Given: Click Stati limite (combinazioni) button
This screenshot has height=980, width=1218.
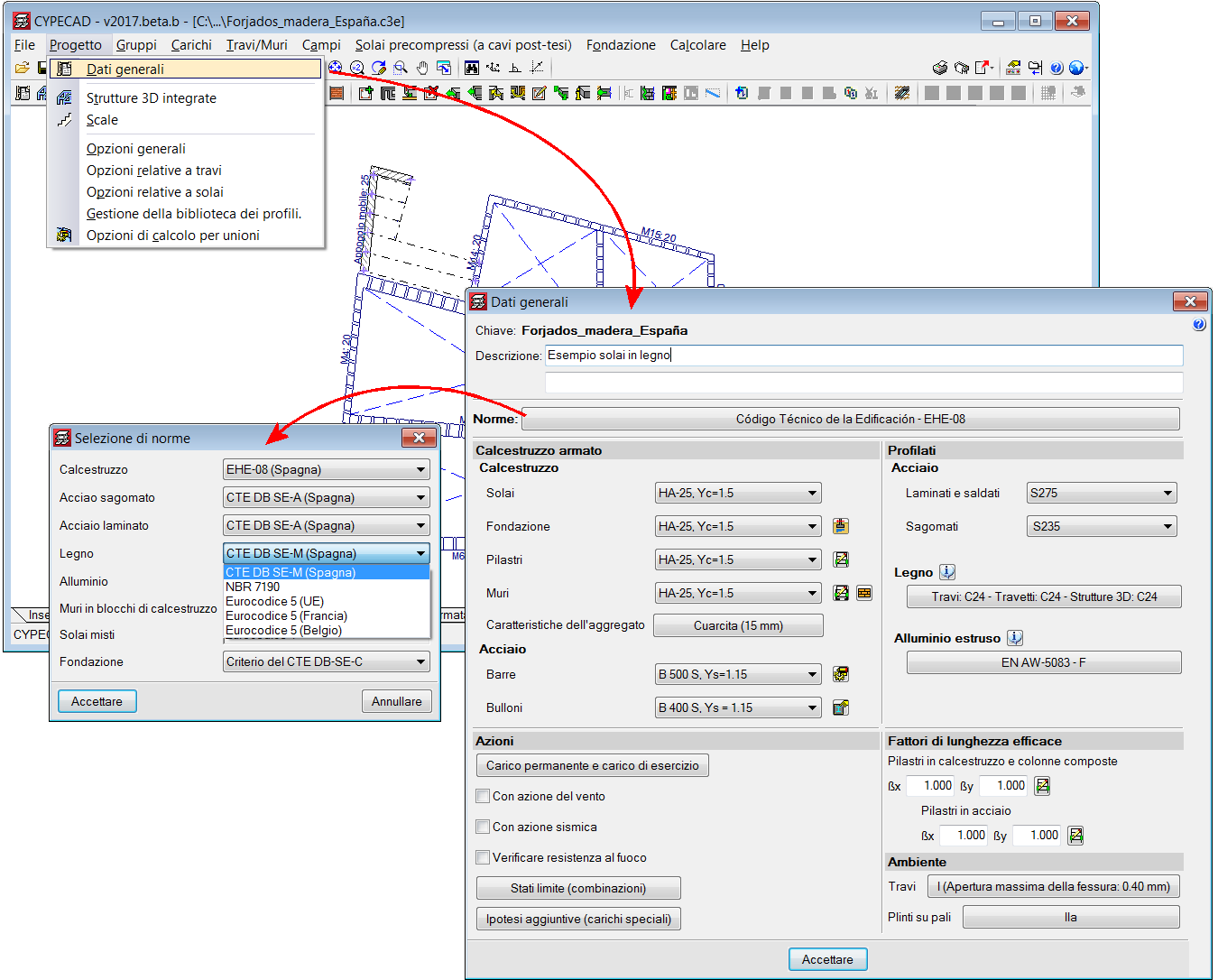Looking at the screenshot, I should 578,888.
